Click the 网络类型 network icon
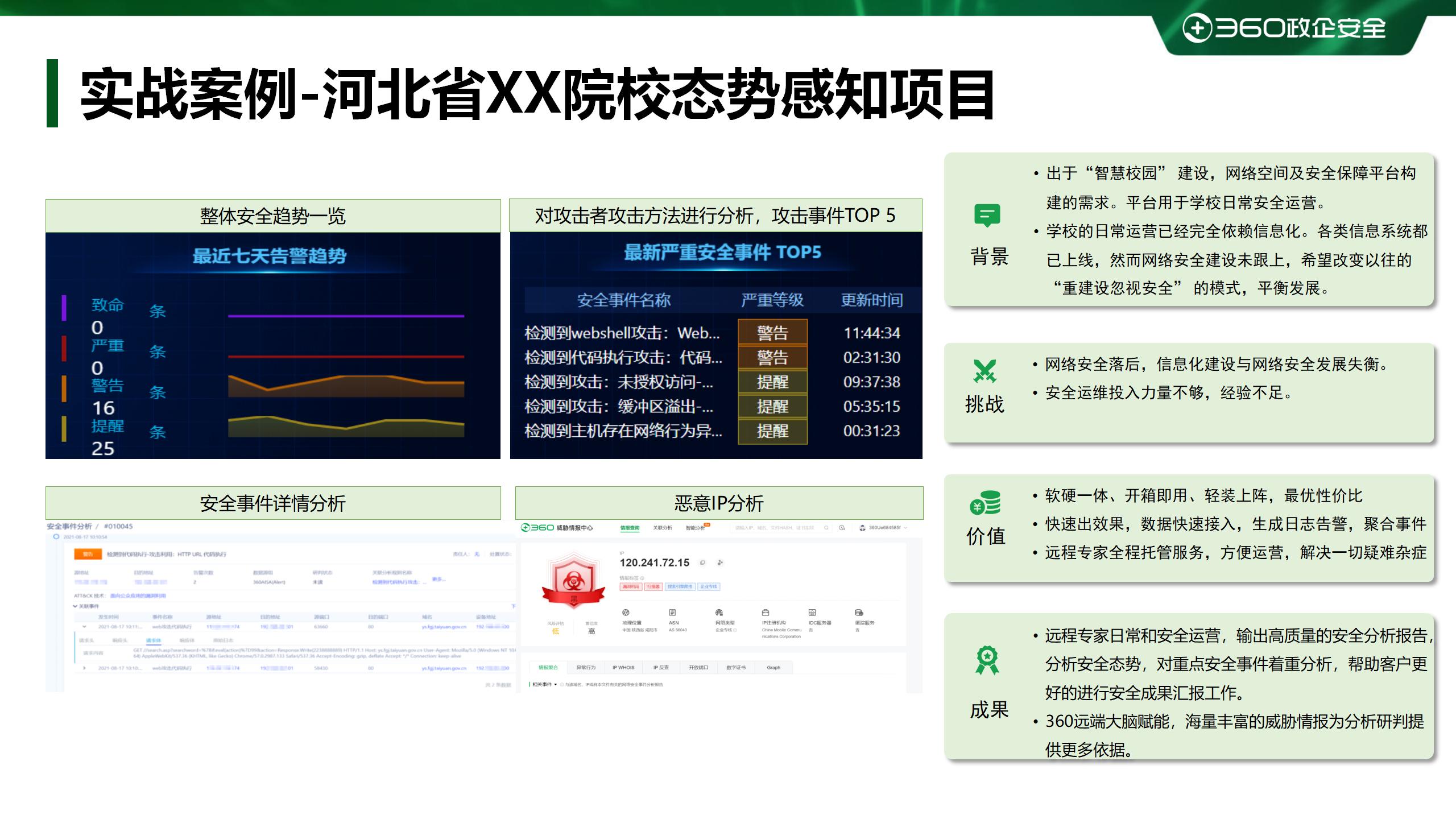1456x819 pixels. pyautogui.click(x=719, y=613)
